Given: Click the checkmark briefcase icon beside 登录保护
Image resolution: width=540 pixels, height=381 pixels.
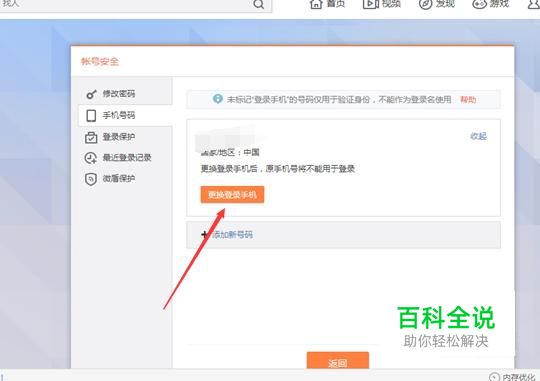Looking at the screenshot, I should click(x=91, y=137).
